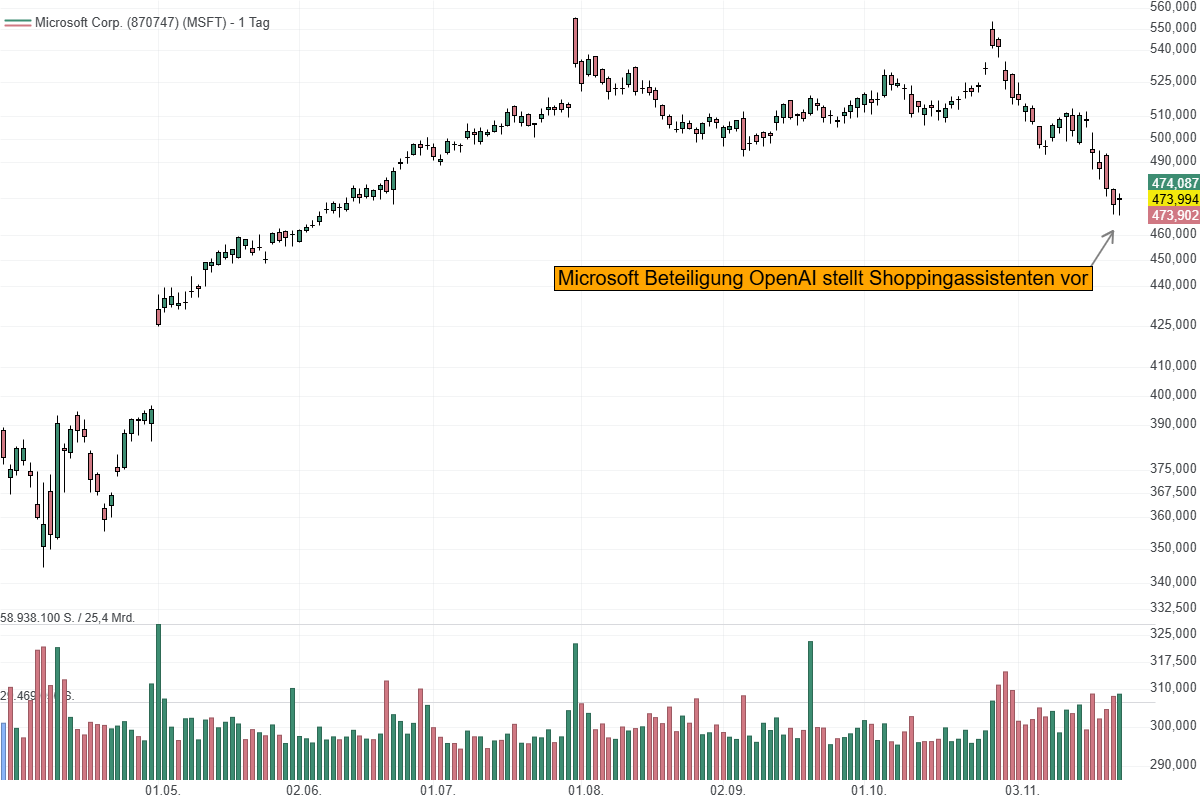The width and height of the screenshot is (1200, 800).
Task: Click the legend line icon beside Microsoft Corp.
Action: coord(17,22)
